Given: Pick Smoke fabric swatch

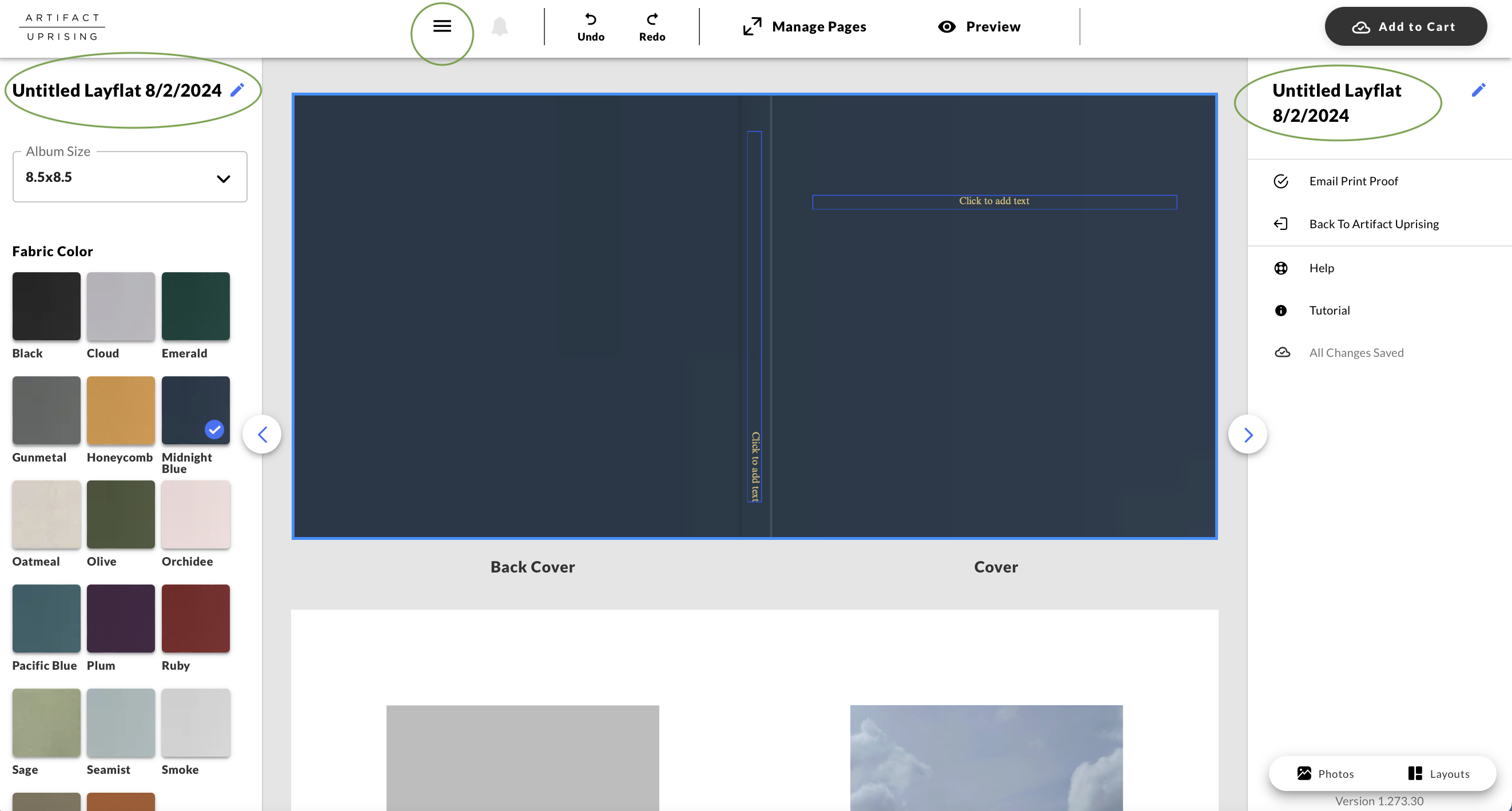Looking at the screenshot, I should click(196, 722).
